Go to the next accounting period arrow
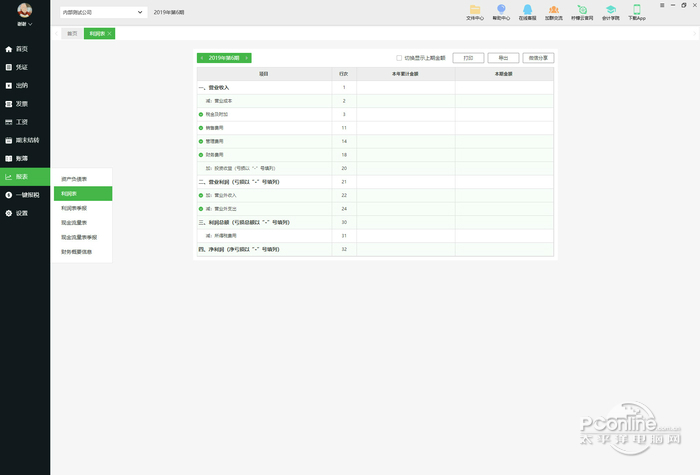Screen dimensions: 700x475 click(246, 58)
